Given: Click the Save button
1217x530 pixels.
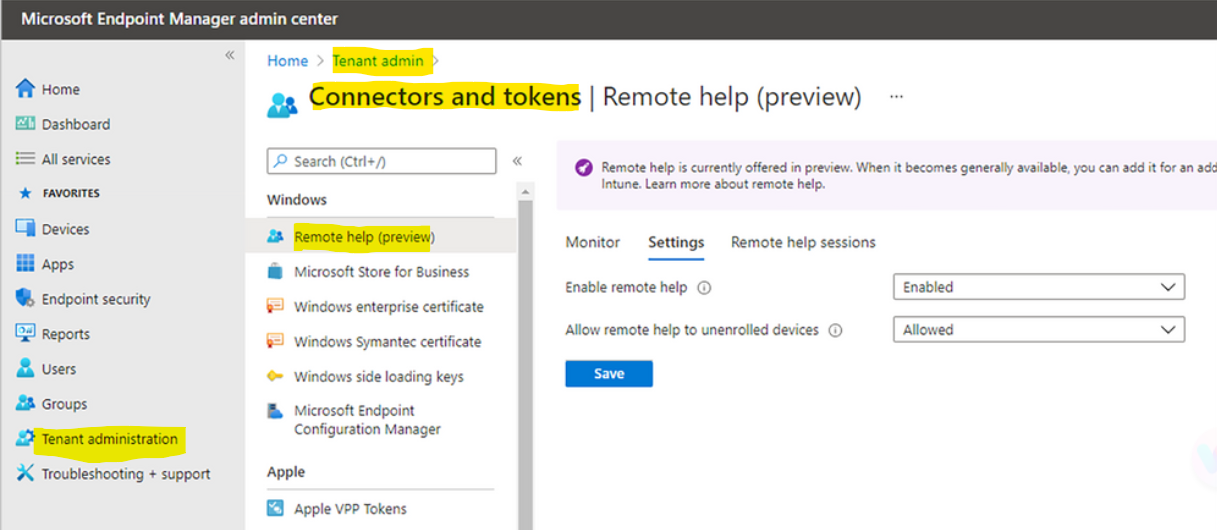Looking at the screenshot, I should 609,374.
